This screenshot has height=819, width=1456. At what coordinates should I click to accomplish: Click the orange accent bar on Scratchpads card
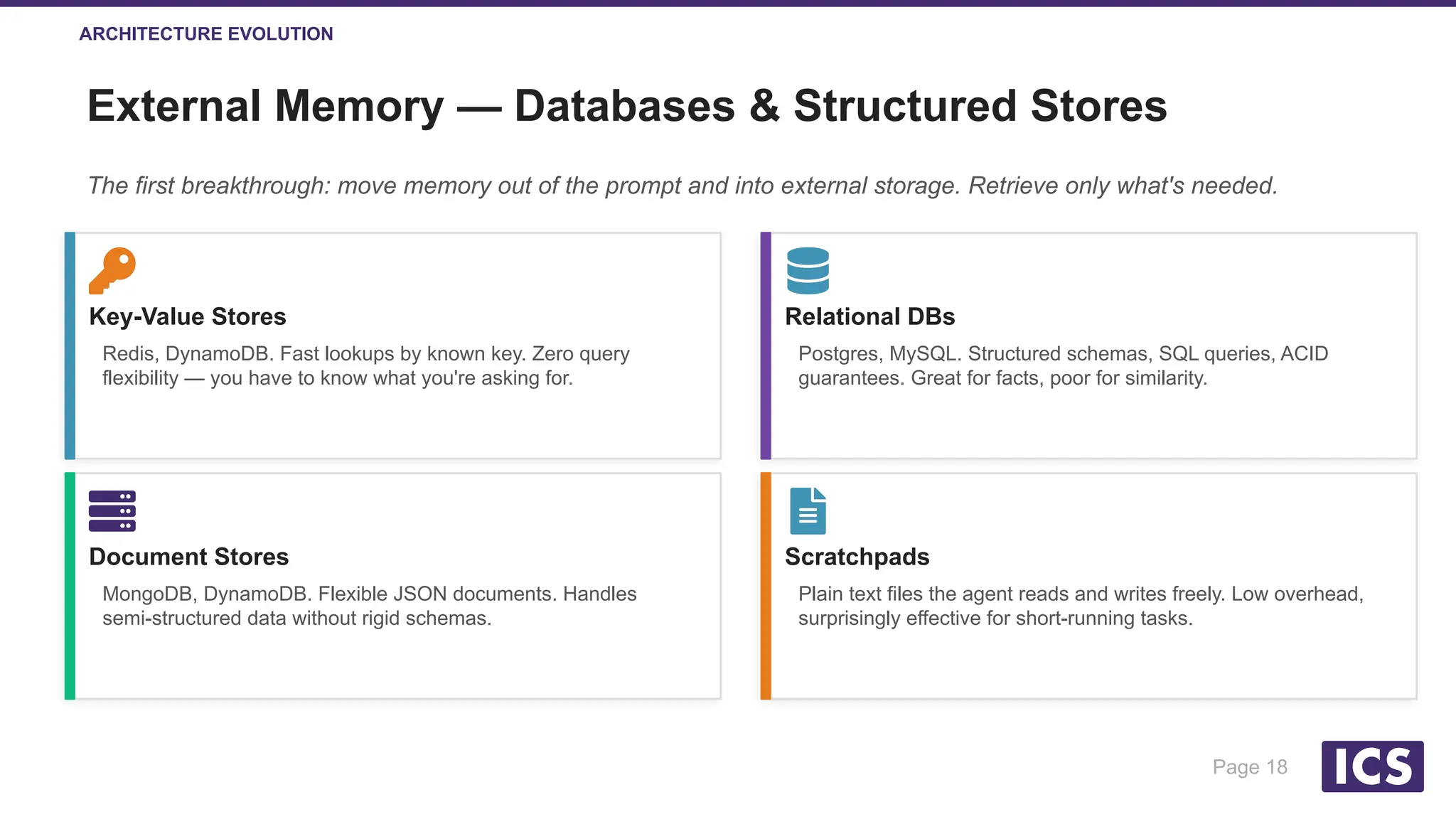(x=766, y=586)
